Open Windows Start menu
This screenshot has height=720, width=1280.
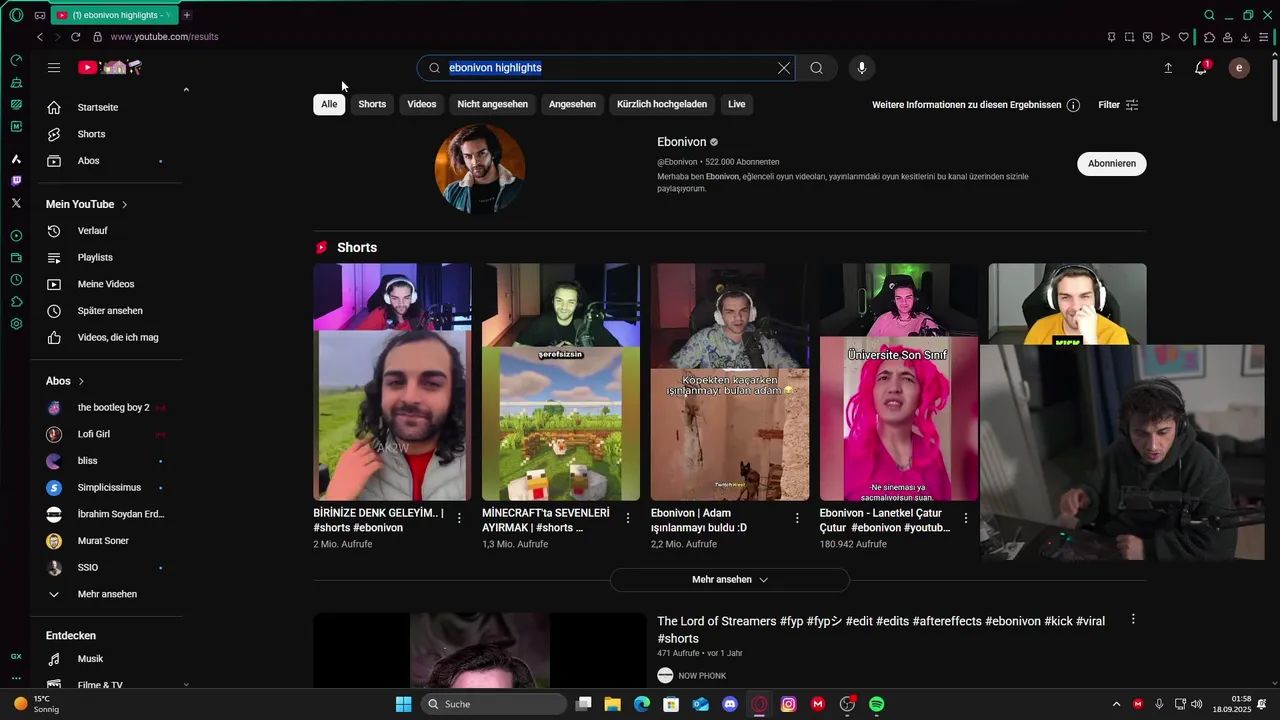pyautogui.click(x=404, y=704)
